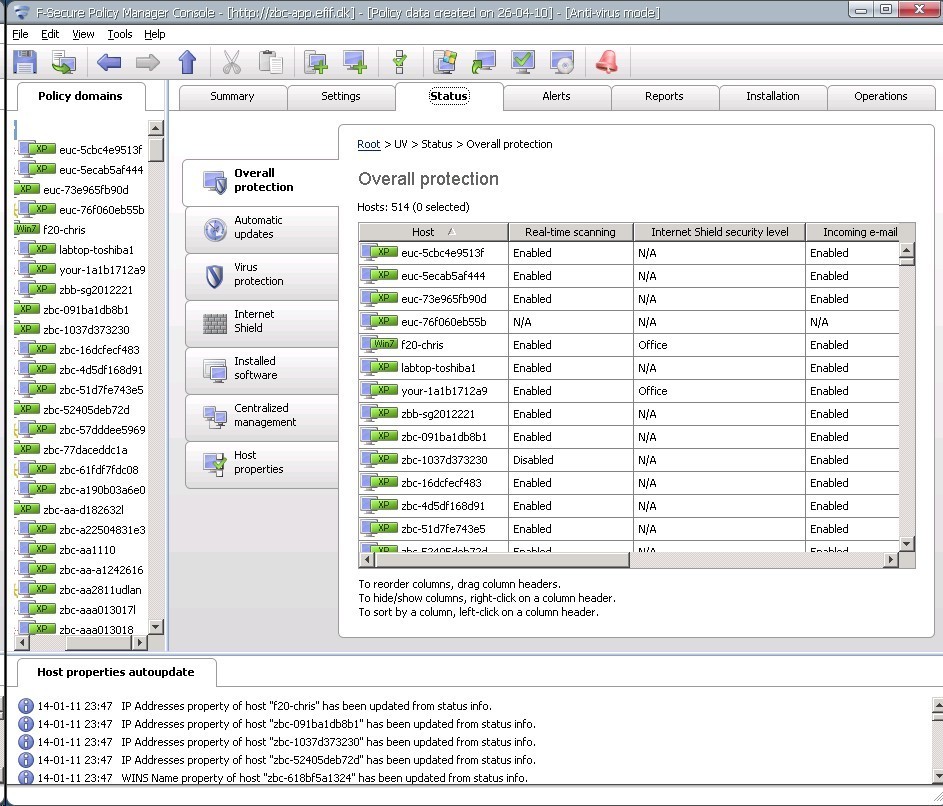Viewport: 943px width, 806px height.
Task: Click the Distribute policies toolbar icon
Action: [x=64, y=63]
